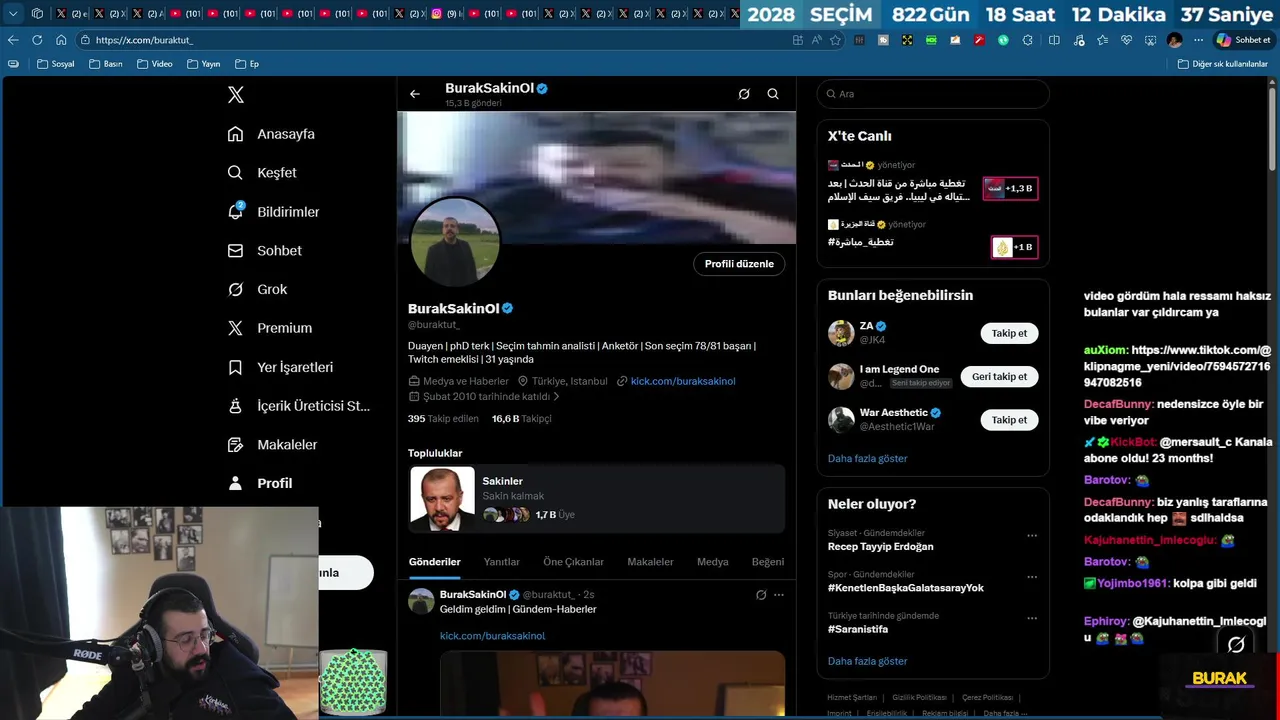Open Premium from the sidebar

click(x=270, y=328)
